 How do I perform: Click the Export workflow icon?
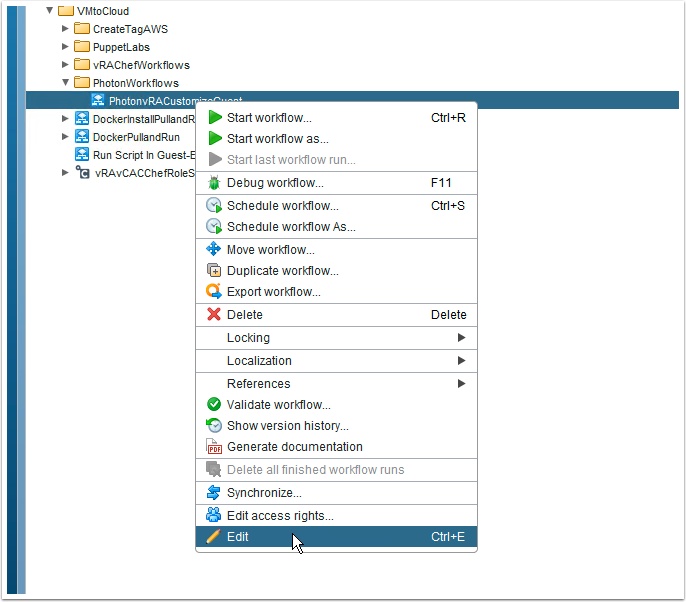[x=214, y=292]
